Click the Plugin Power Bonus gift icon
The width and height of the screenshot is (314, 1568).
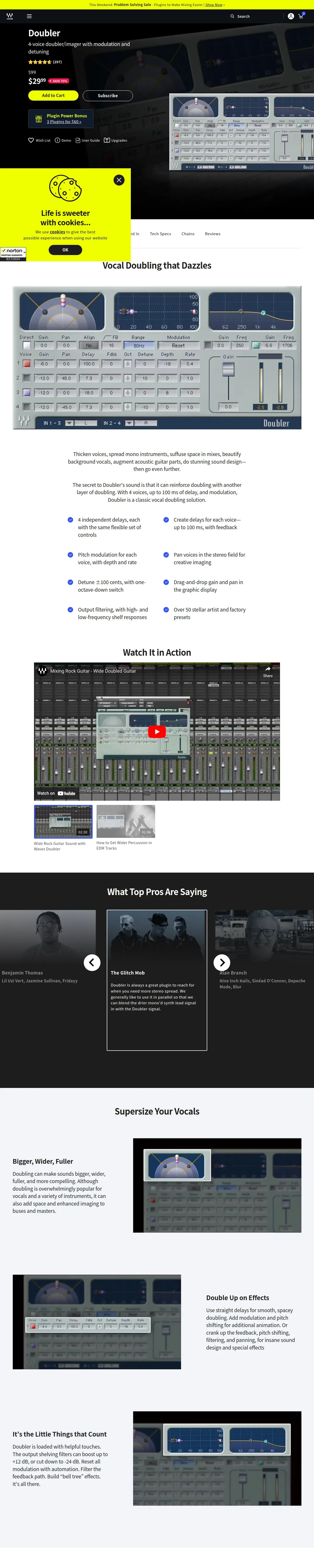tap(38, 119)
